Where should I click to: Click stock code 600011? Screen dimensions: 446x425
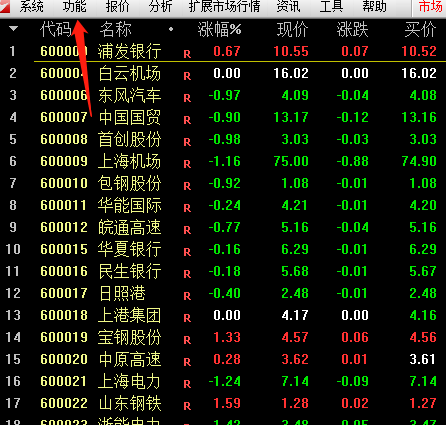point(64,205)
